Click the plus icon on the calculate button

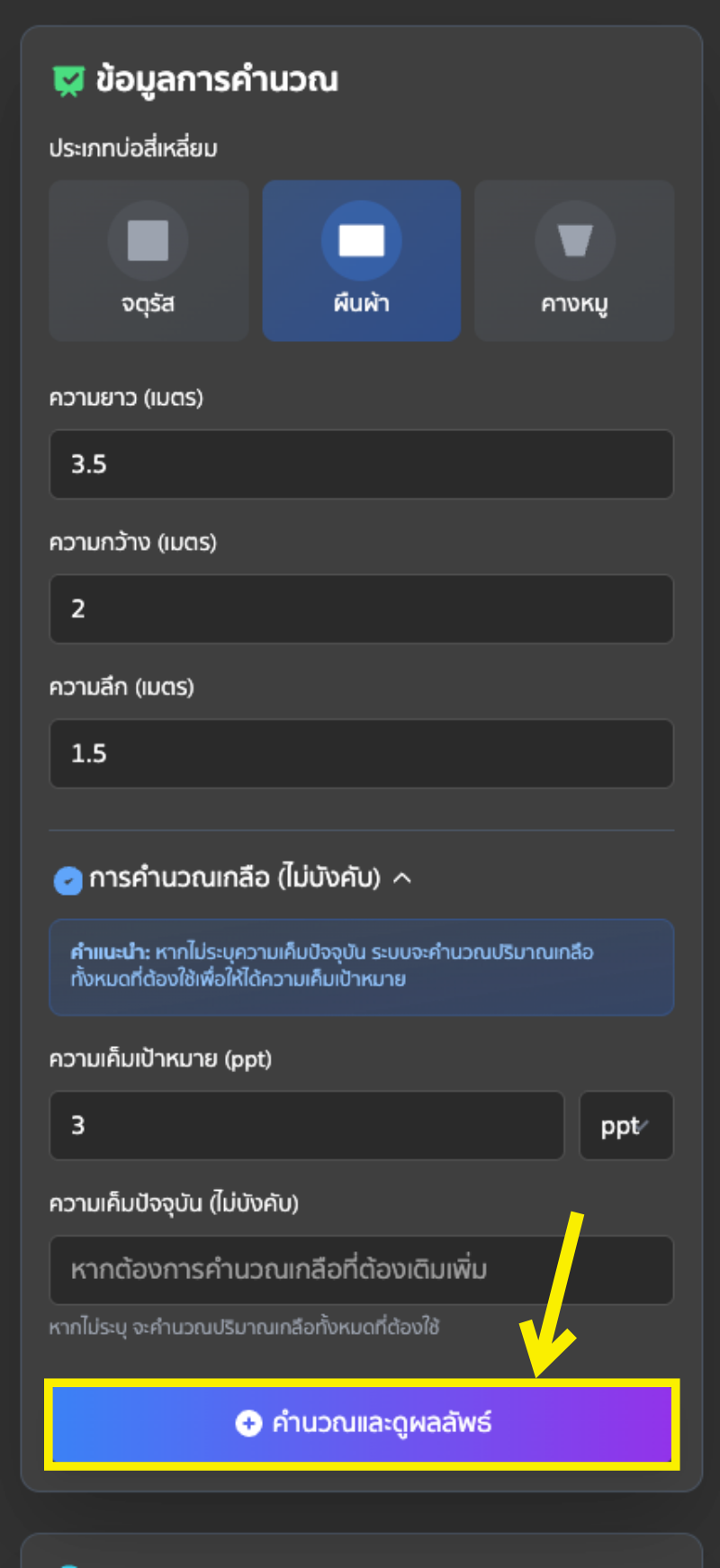247,1423
